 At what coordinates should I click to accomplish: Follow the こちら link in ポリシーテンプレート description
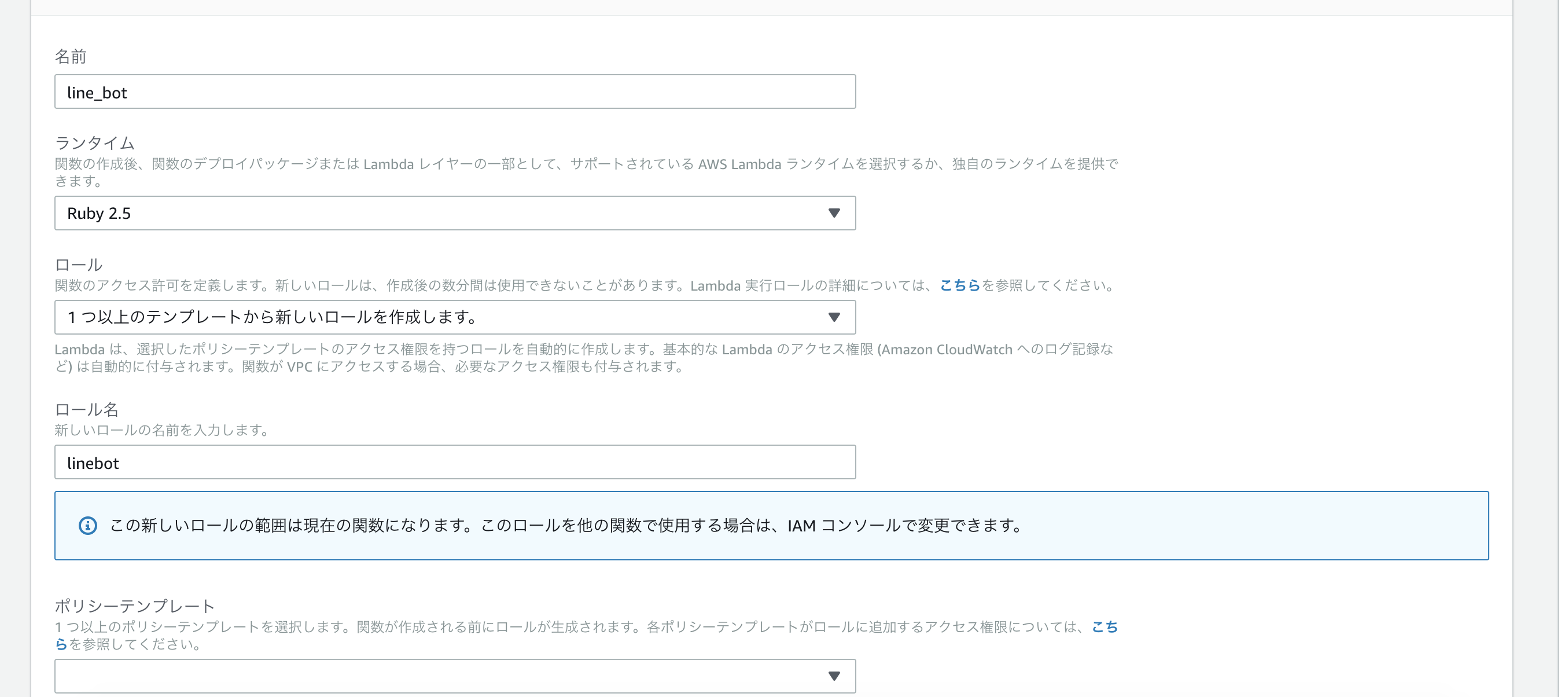click(1105, 627)
